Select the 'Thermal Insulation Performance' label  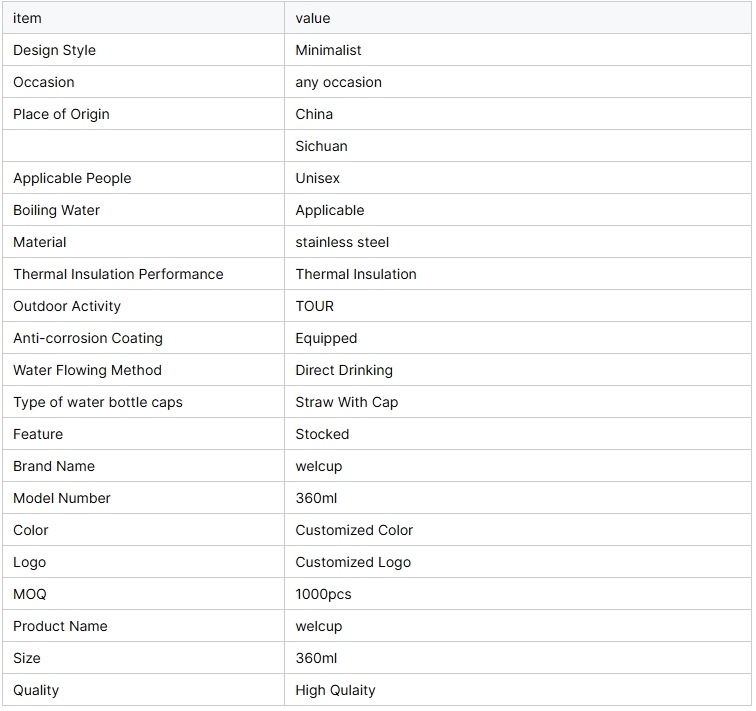click(118, 274)
